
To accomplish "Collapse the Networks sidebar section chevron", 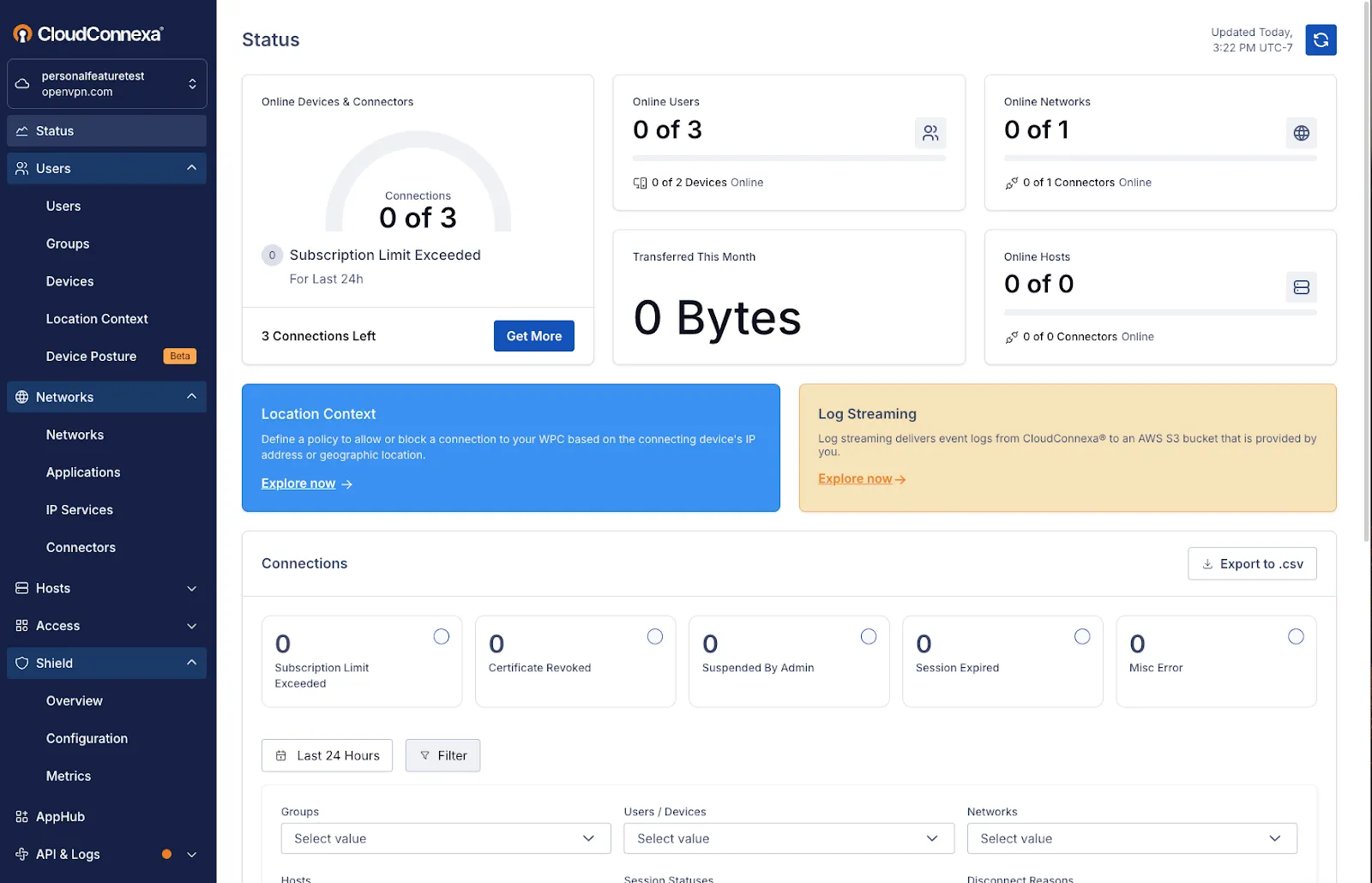I will 191,396.
